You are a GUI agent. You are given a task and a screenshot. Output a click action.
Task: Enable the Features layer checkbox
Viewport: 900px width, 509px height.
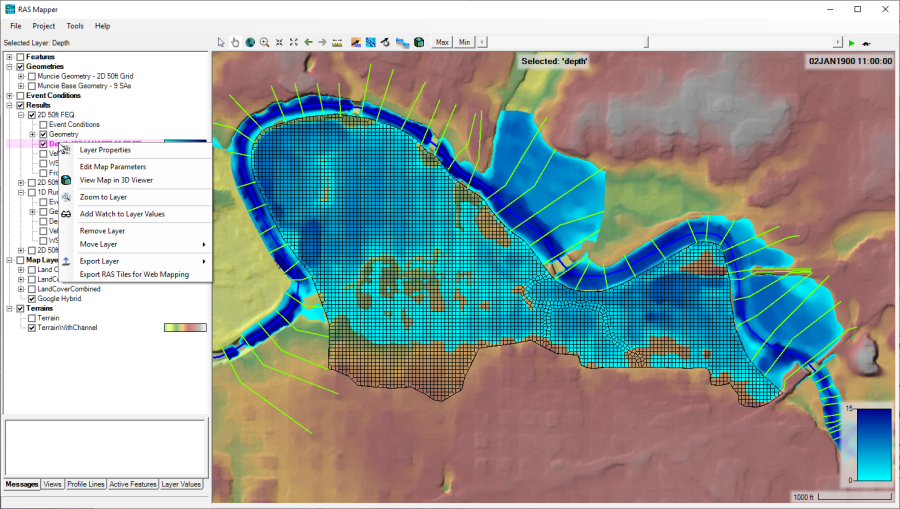pos(21,57)
